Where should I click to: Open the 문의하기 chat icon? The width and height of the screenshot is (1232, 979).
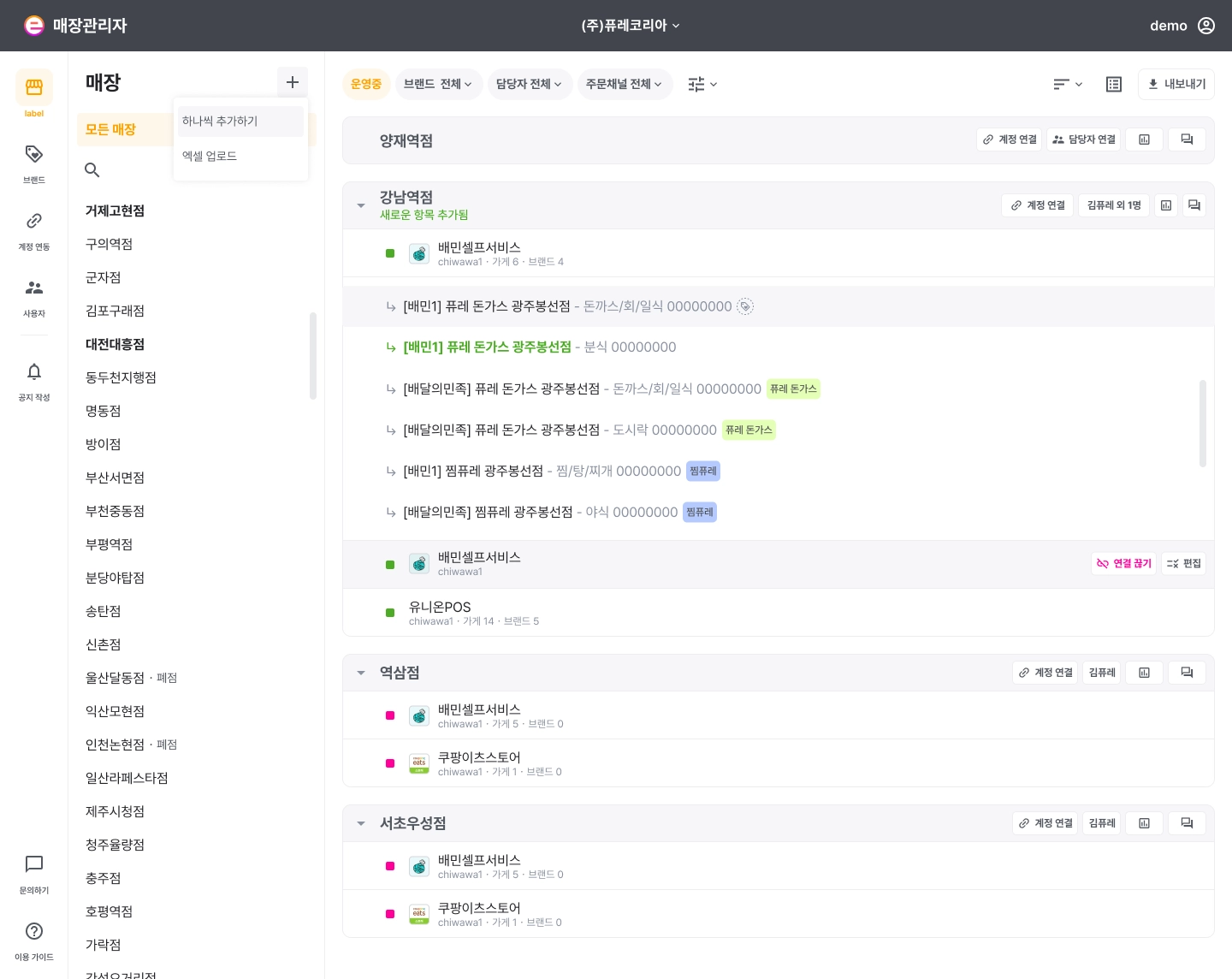[x=34, y=864]
